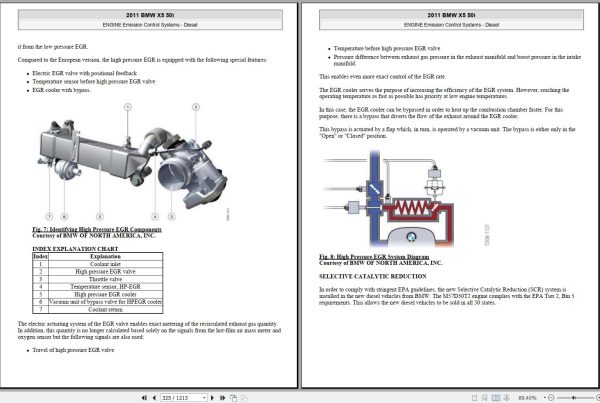Go to the next page
600x403 pixels.
(213, 398)
